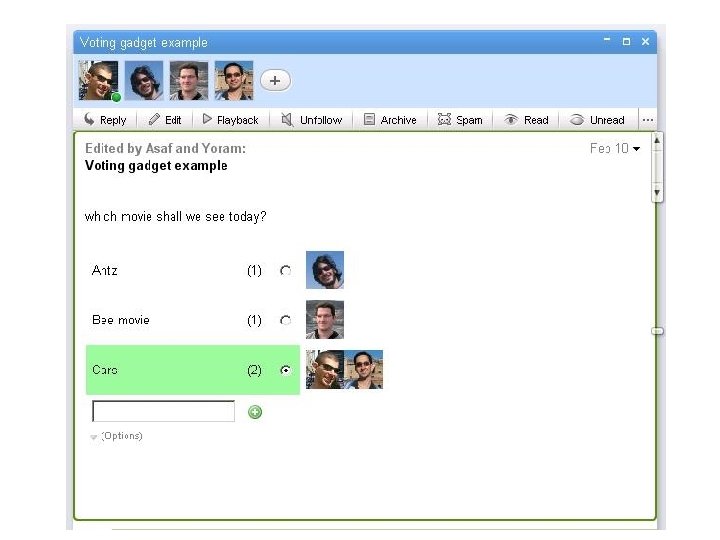Screen dimensions: 720x540
Task: Click the first participant avatar with green status
Action: point(99,81)
